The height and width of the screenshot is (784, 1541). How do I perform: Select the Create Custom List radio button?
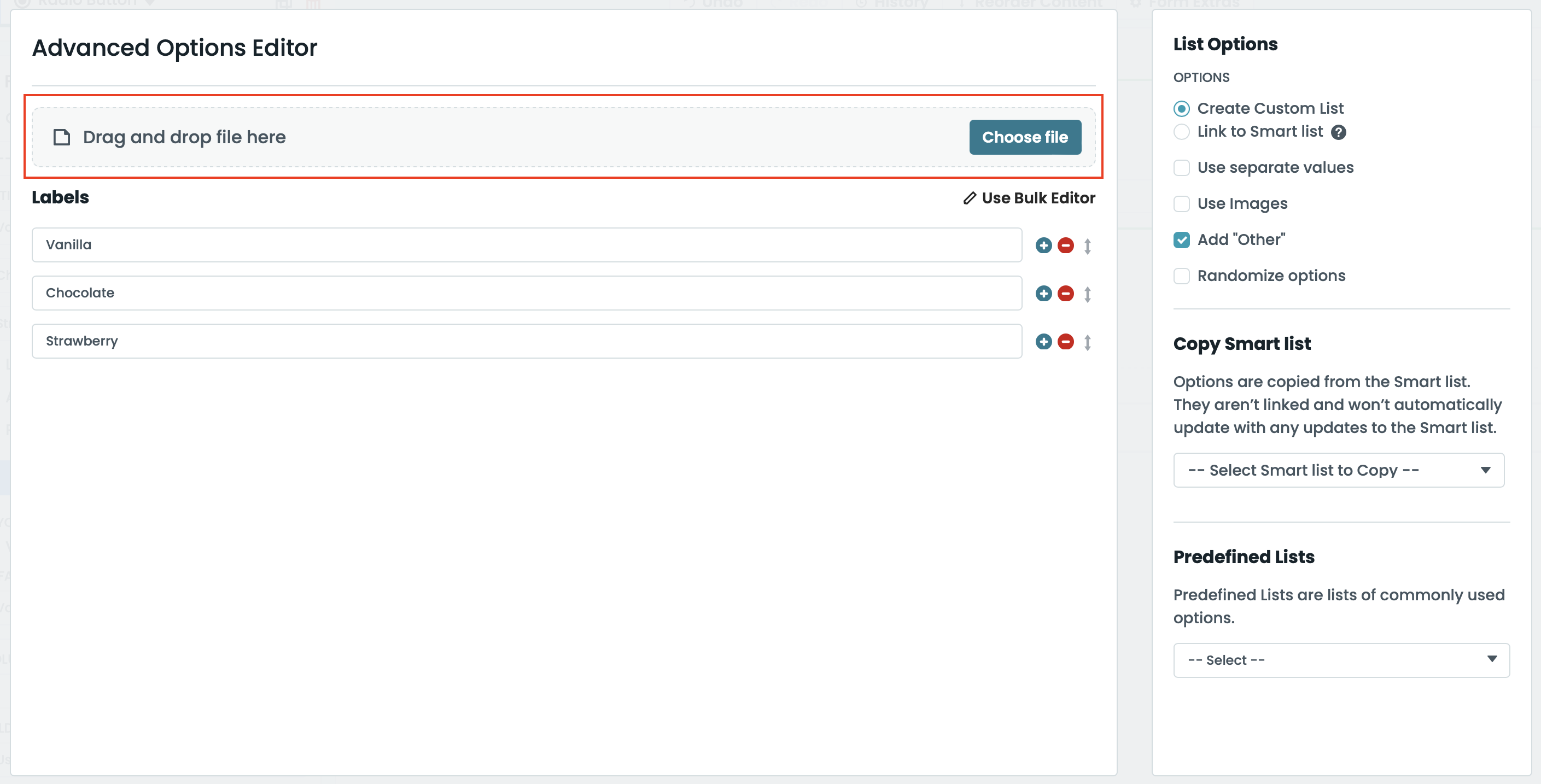click(x=1182, y=108)
